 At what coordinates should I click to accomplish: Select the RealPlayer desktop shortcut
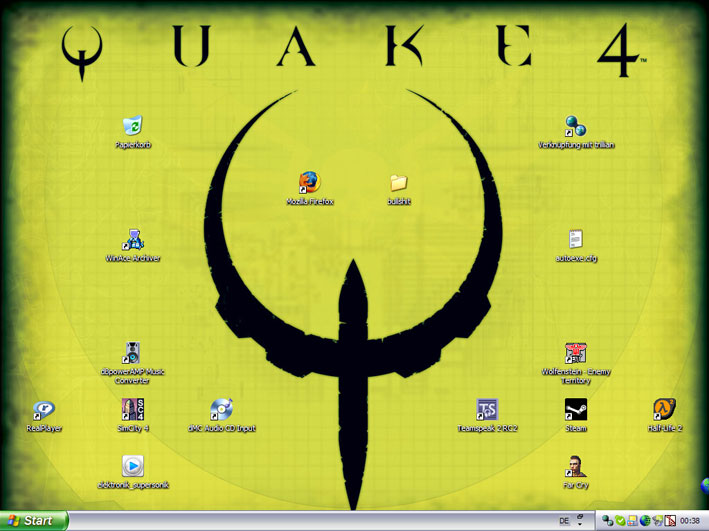pos(44,410)
